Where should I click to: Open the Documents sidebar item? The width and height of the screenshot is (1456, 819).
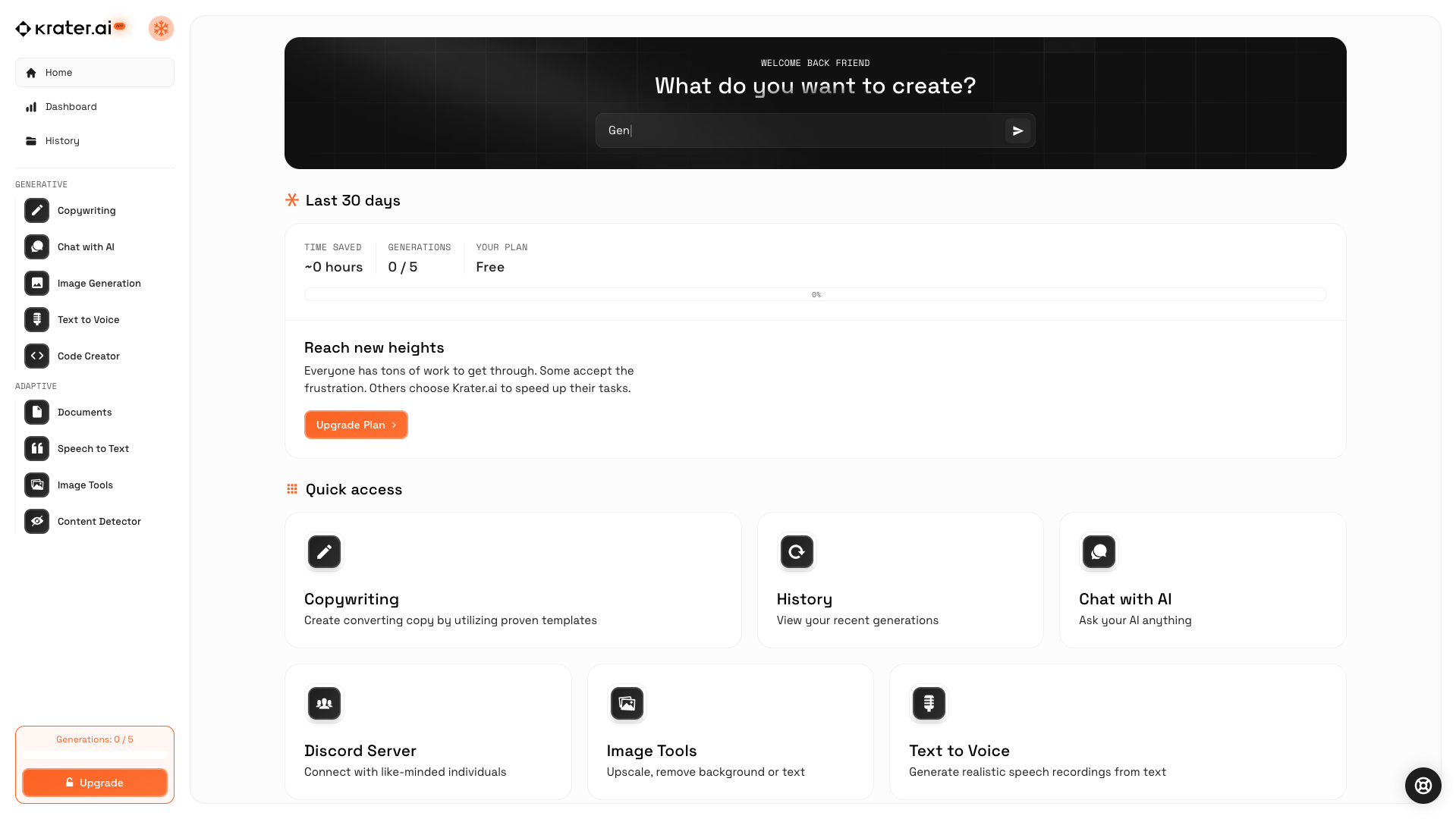click(83, 413)
